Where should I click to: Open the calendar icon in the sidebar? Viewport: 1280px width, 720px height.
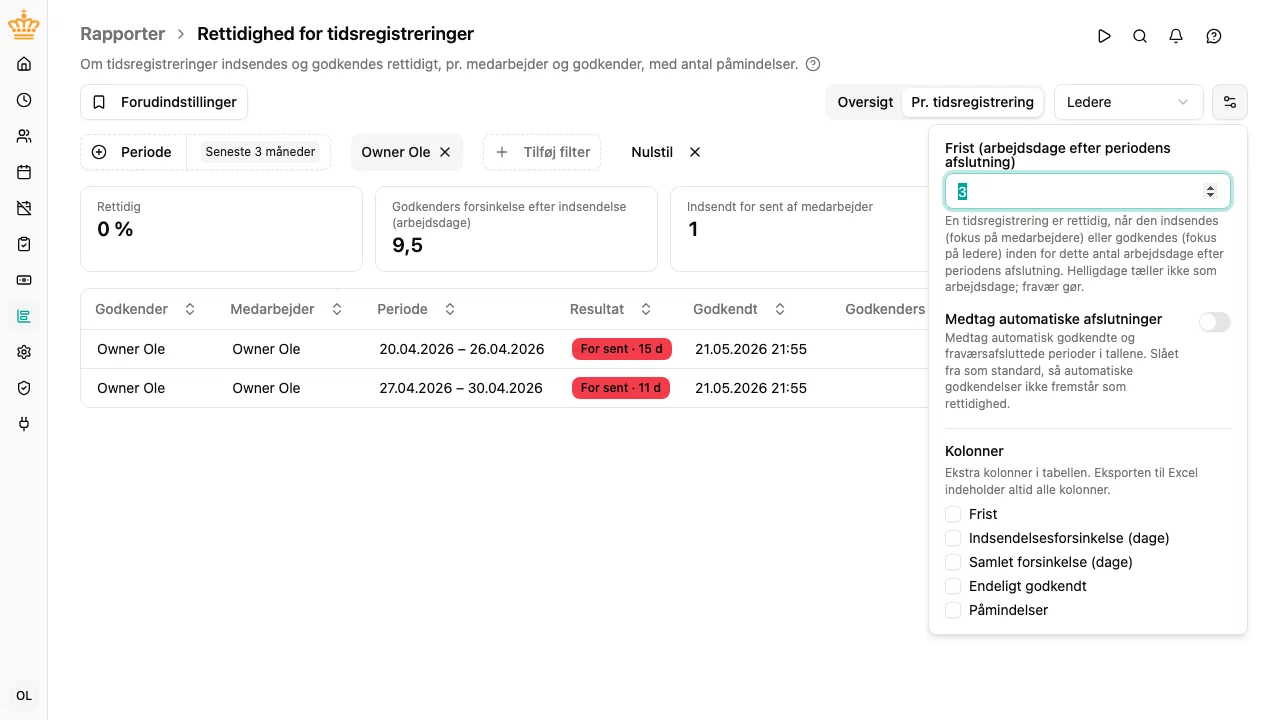24,172
